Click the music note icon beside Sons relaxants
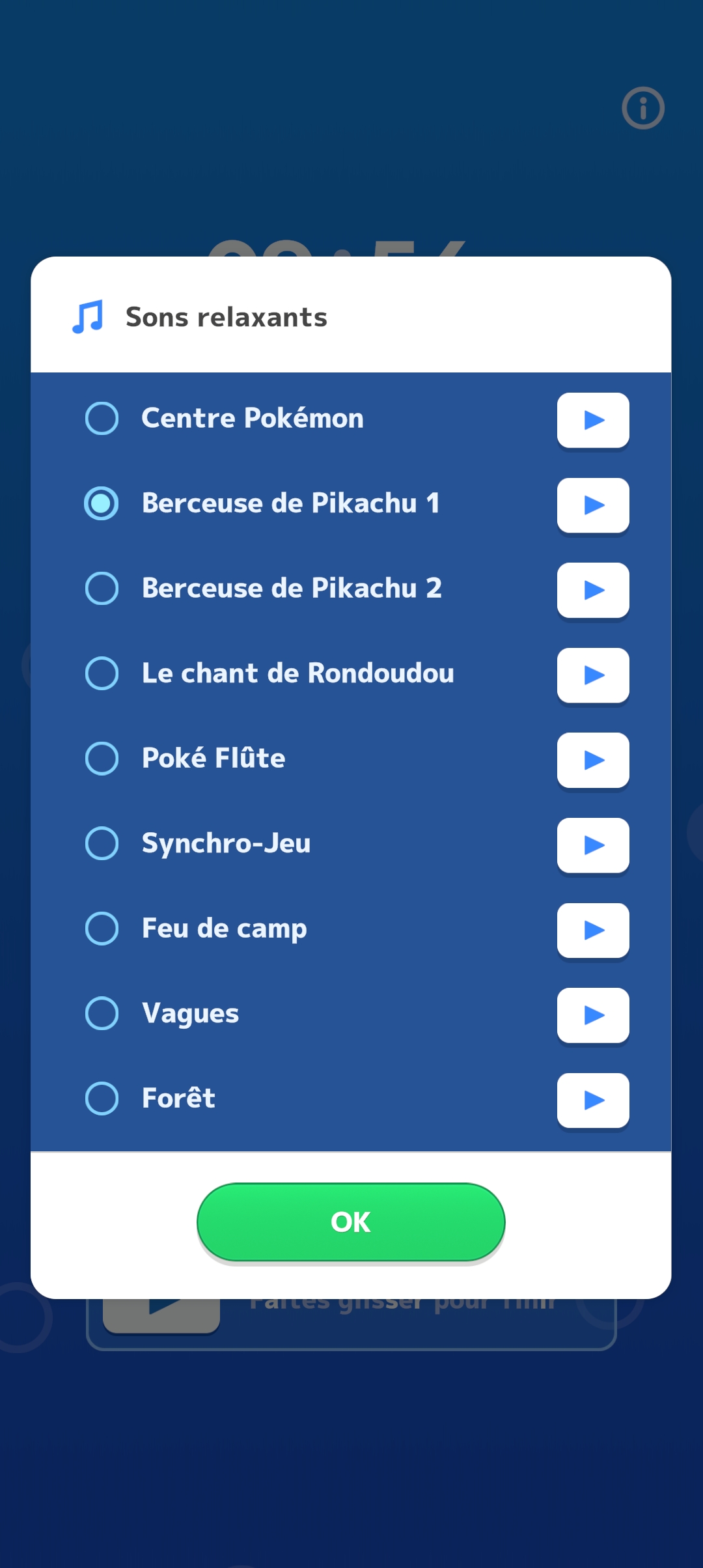703x1568 pixels. tap(88, 317)
